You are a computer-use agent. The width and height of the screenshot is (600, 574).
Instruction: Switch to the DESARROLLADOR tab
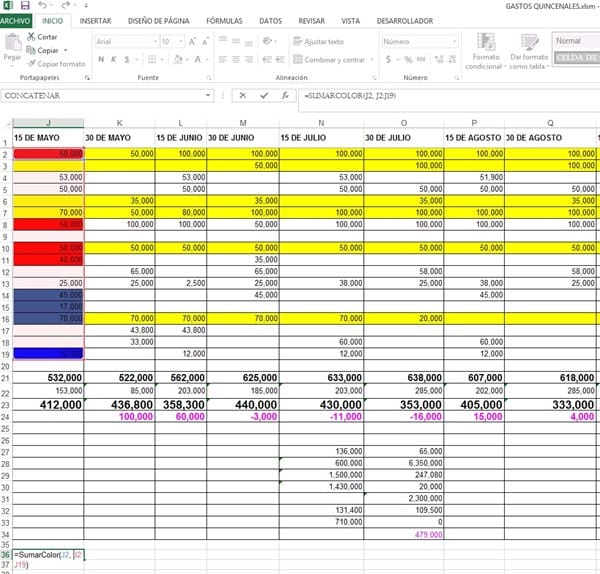click(405, 21)
